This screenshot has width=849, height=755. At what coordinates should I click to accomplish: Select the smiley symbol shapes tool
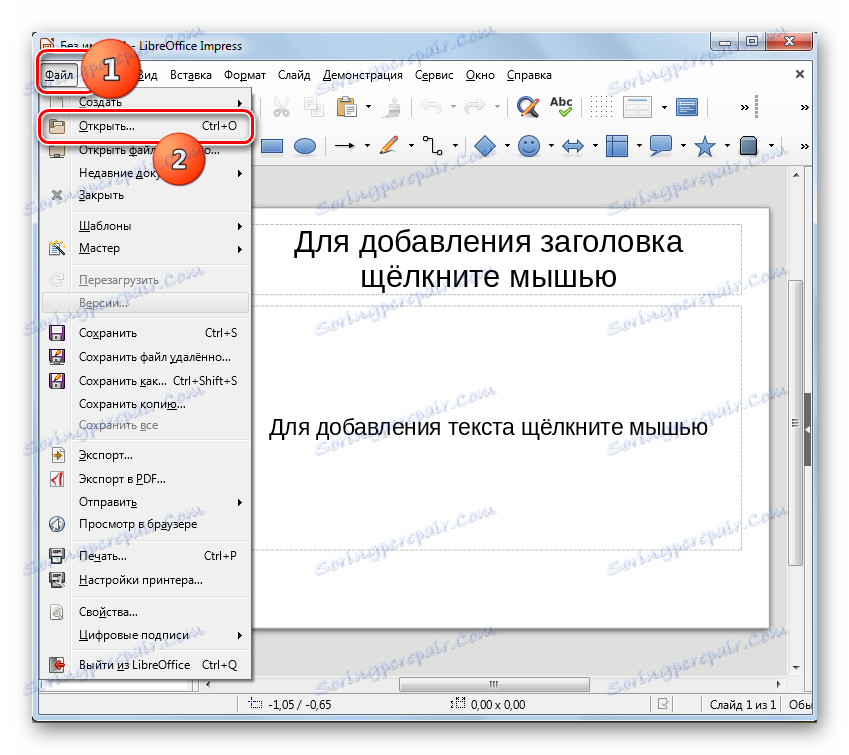[529, 146]
